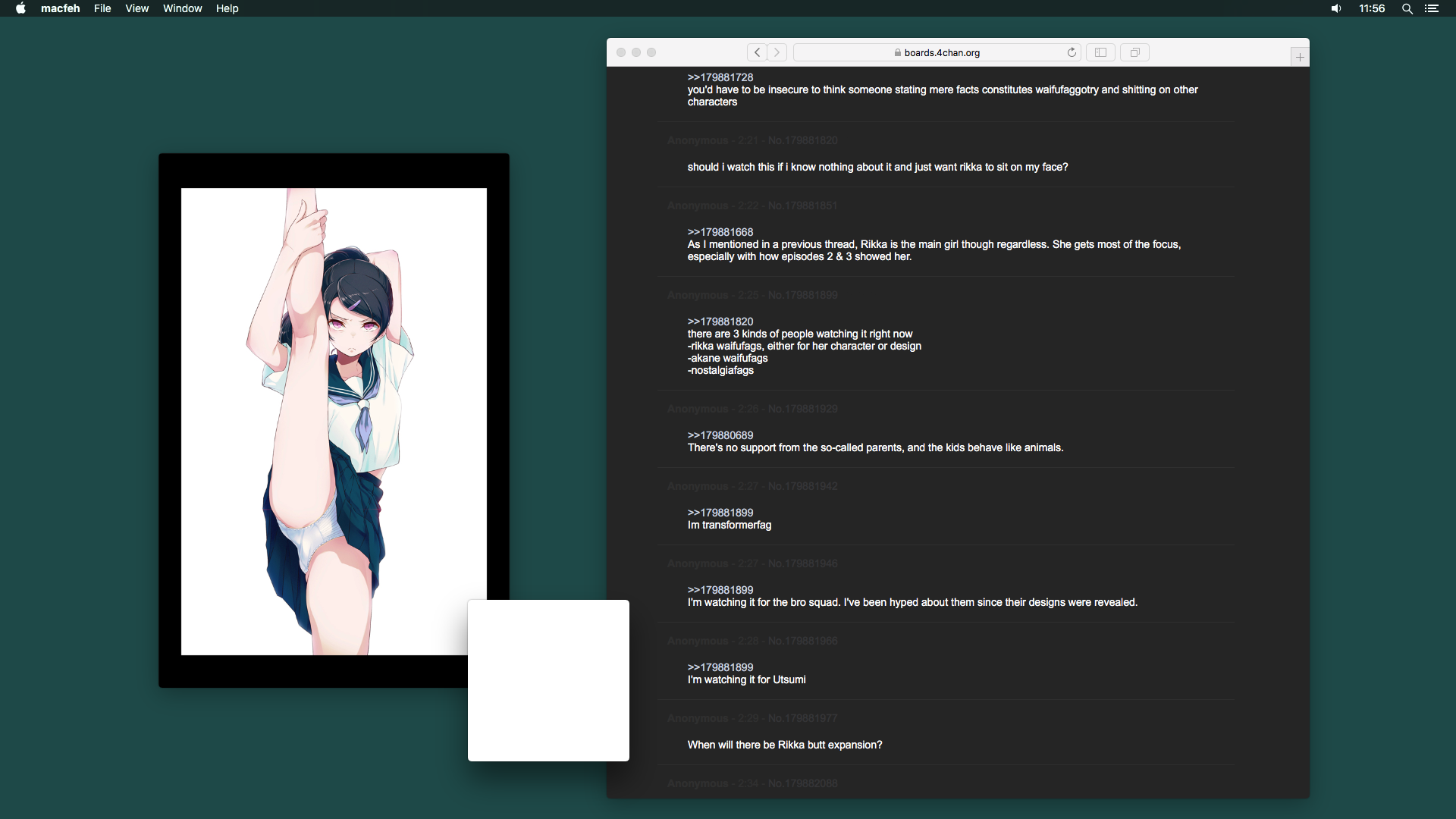Click post header No.179881946
Viewport: 1456px width, 819px height.
pos(802,563)
